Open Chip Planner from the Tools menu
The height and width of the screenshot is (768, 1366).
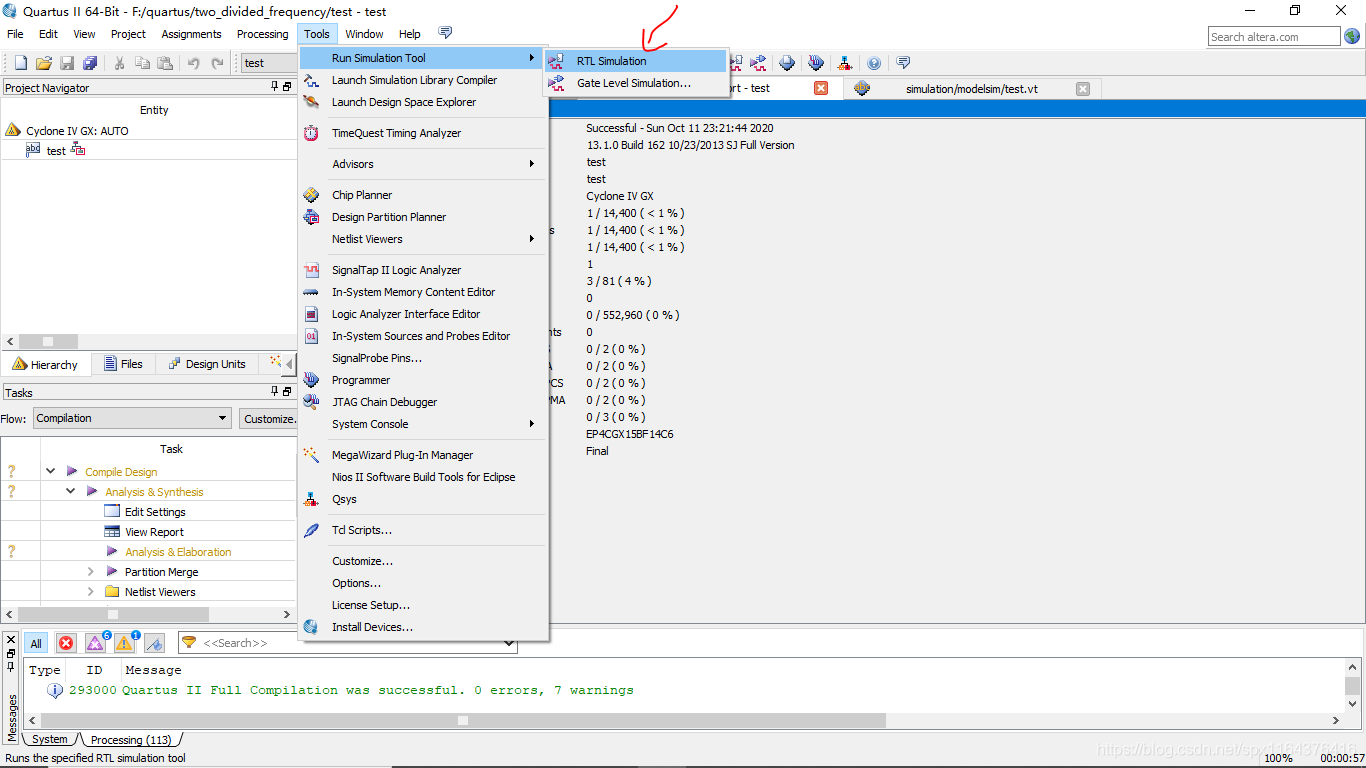click(423, 195)
